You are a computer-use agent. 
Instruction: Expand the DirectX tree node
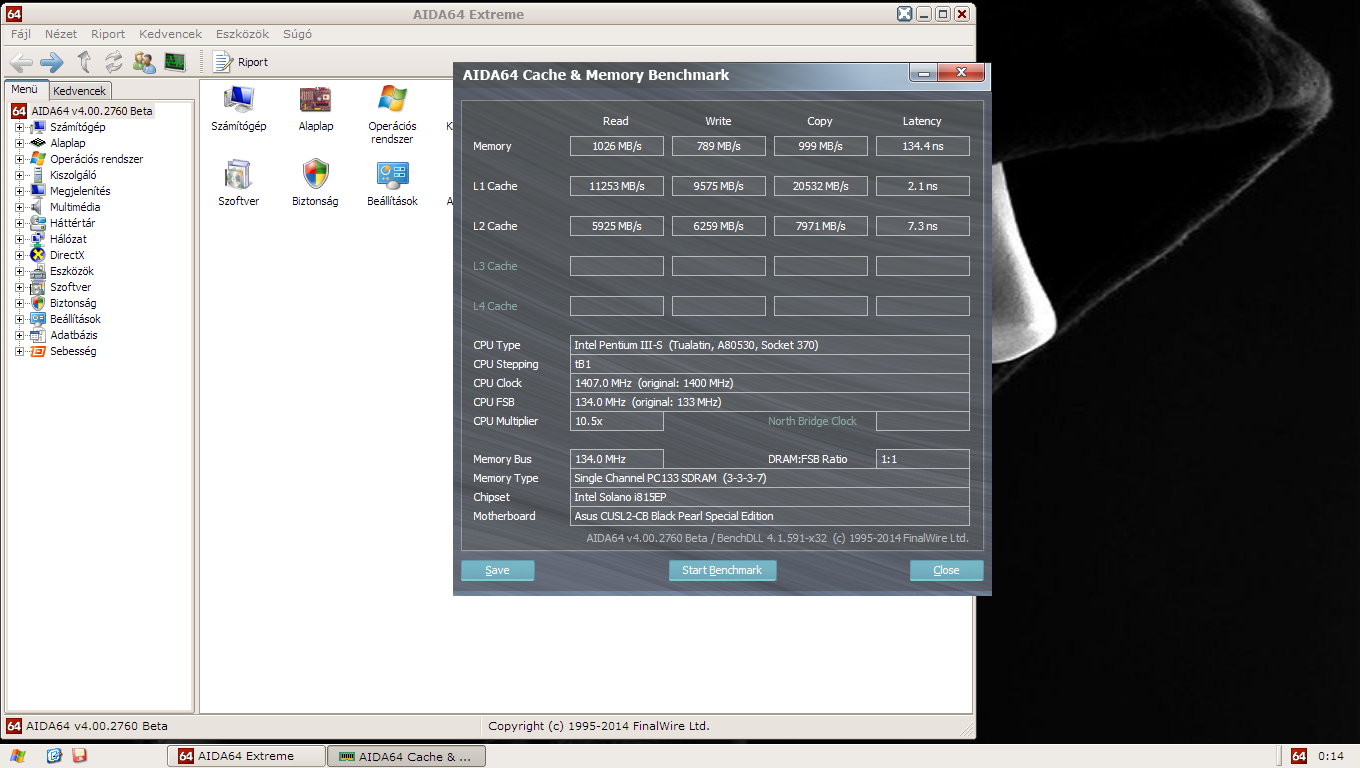(19, 255)
